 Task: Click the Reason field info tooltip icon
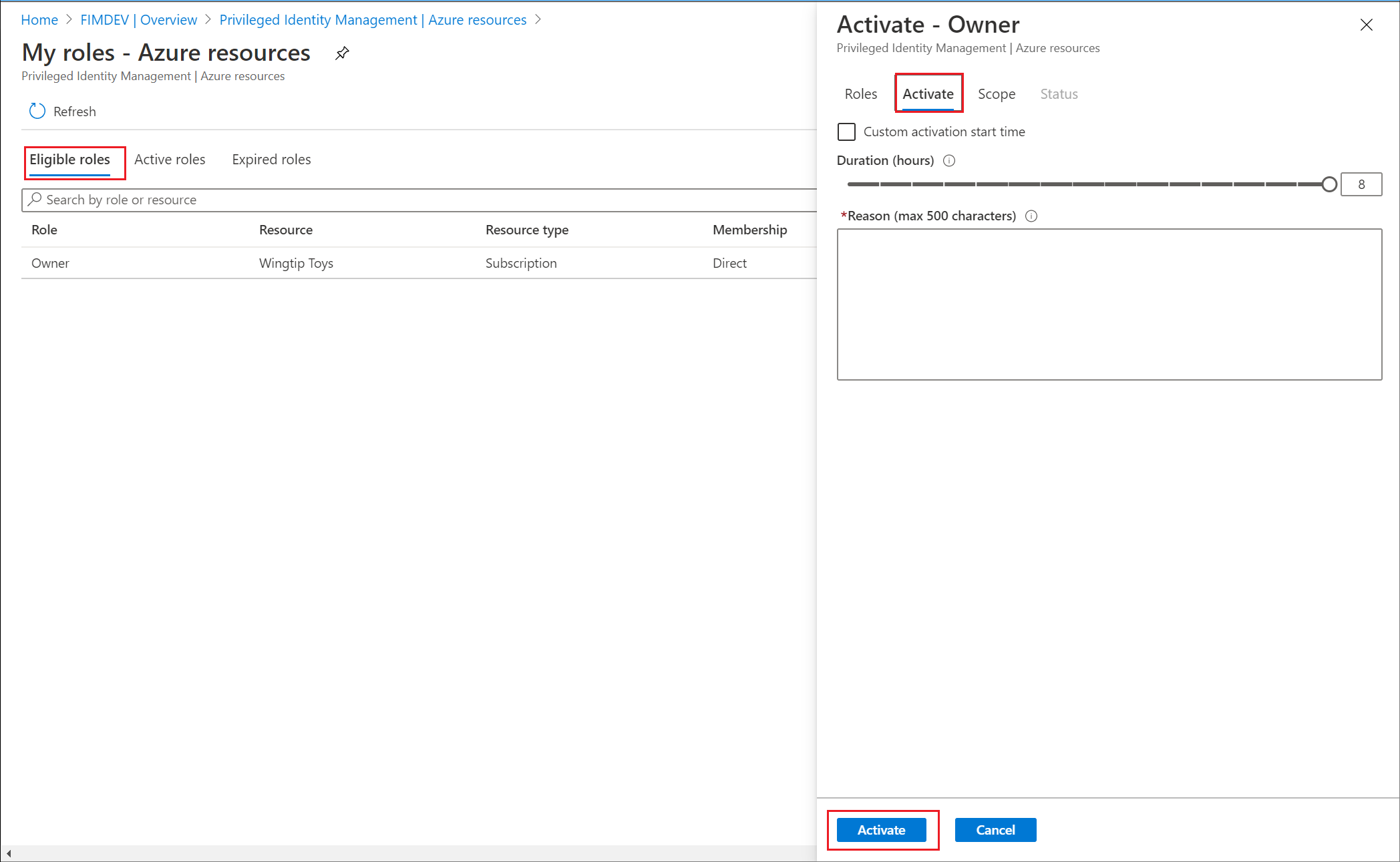click(1032, 215)
